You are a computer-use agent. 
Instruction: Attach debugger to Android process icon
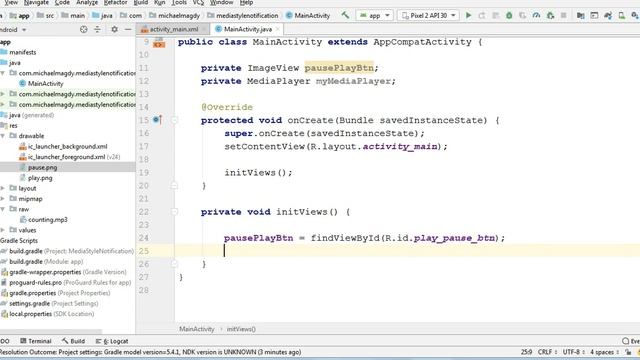[x=550, y=16]
